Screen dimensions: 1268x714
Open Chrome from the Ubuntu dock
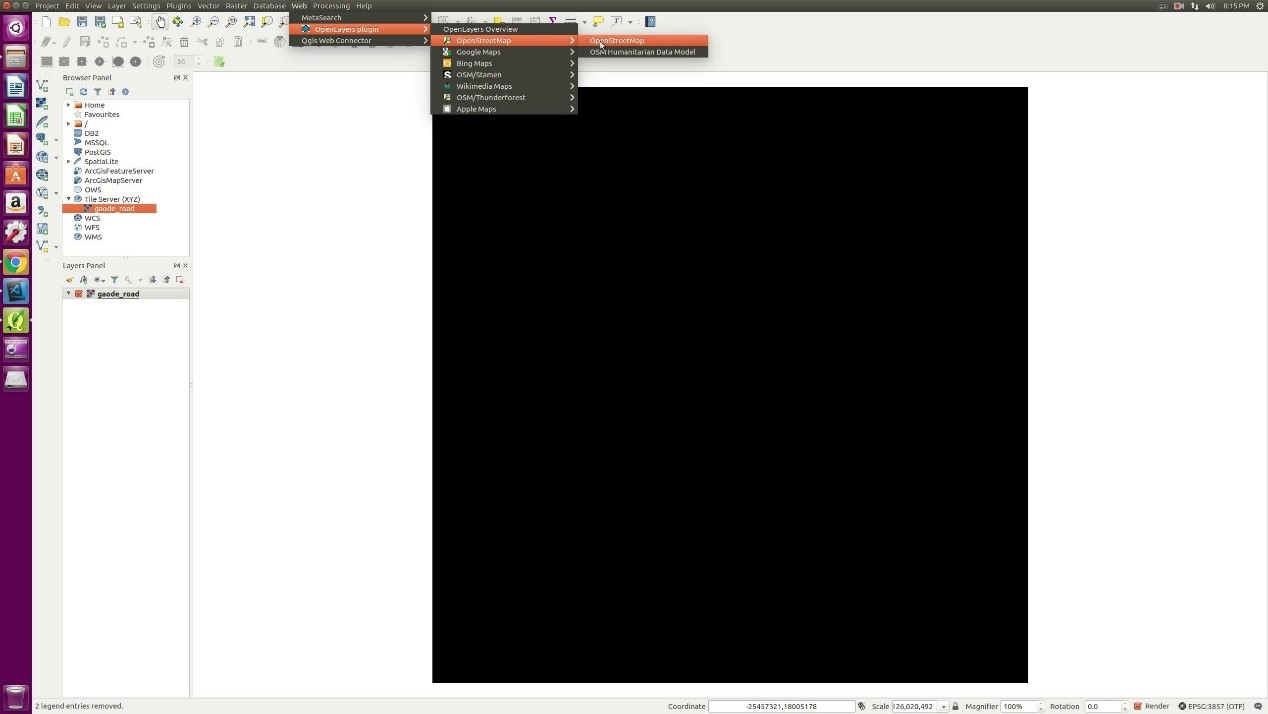15,263
